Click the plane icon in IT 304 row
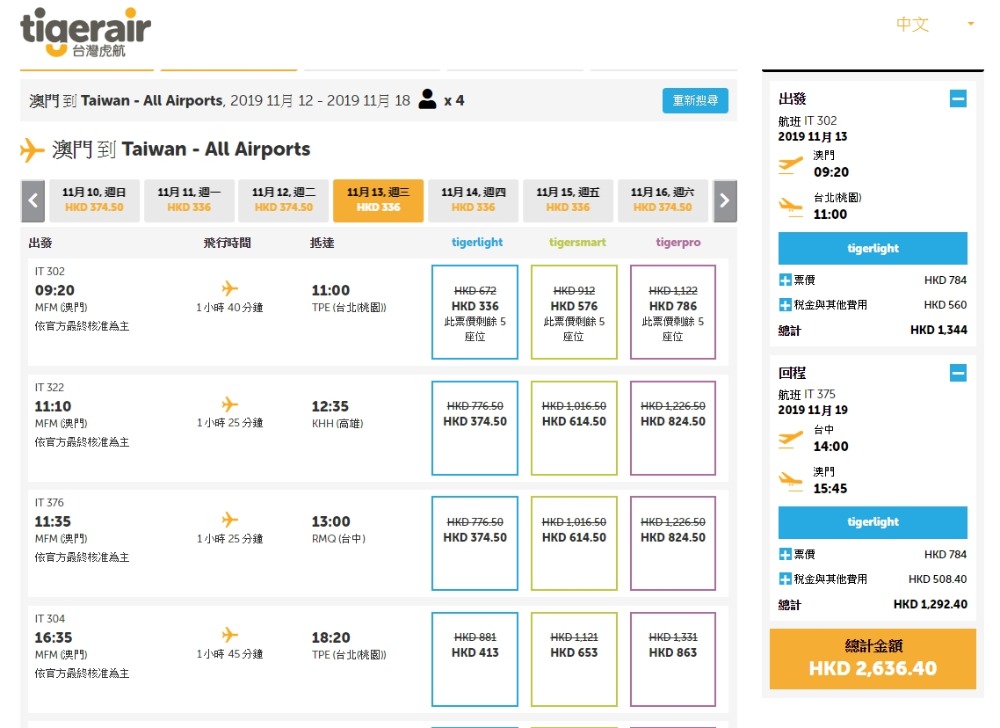 pos(230,635)
